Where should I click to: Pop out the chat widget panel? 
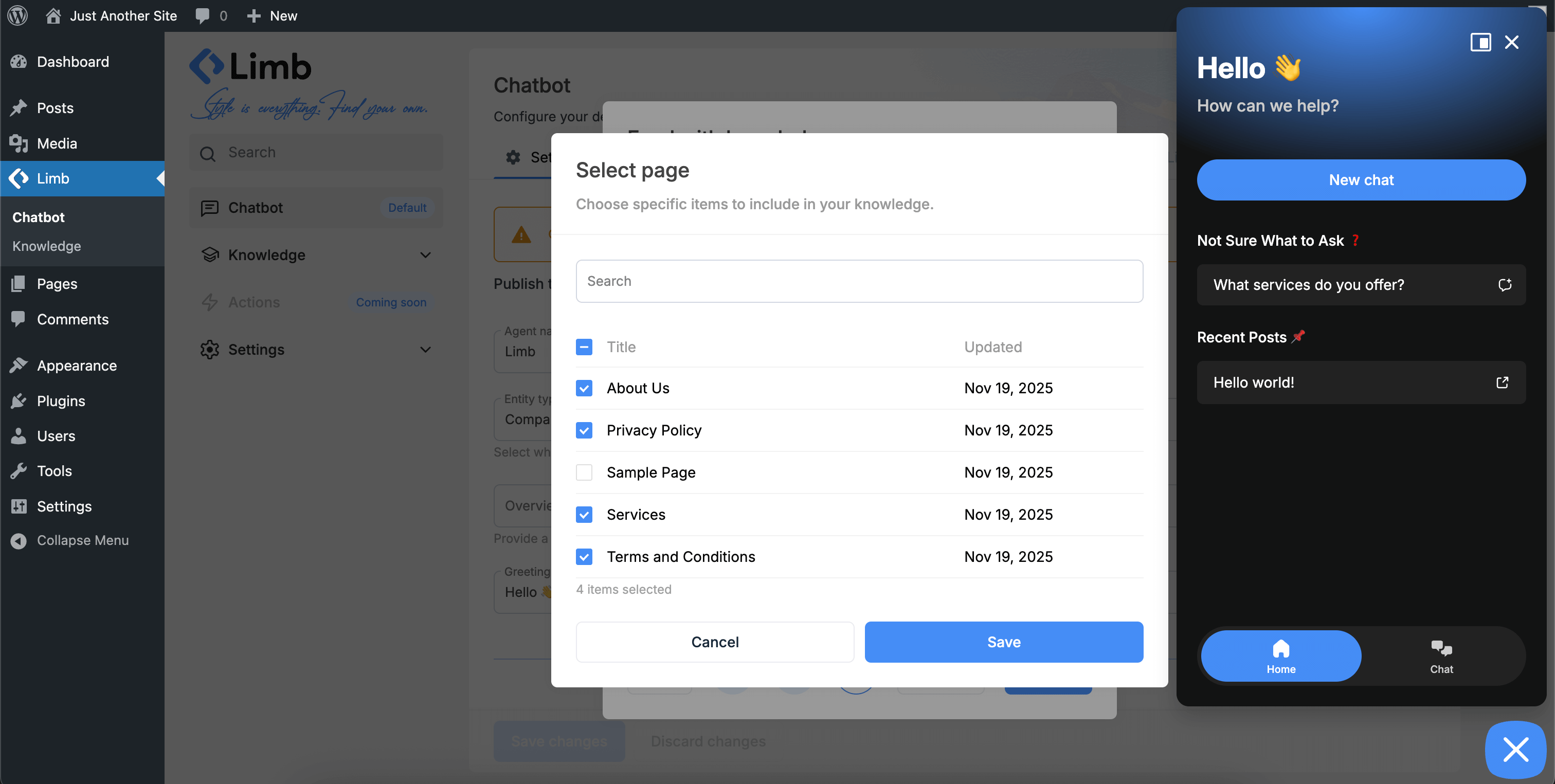point(1481,42)
